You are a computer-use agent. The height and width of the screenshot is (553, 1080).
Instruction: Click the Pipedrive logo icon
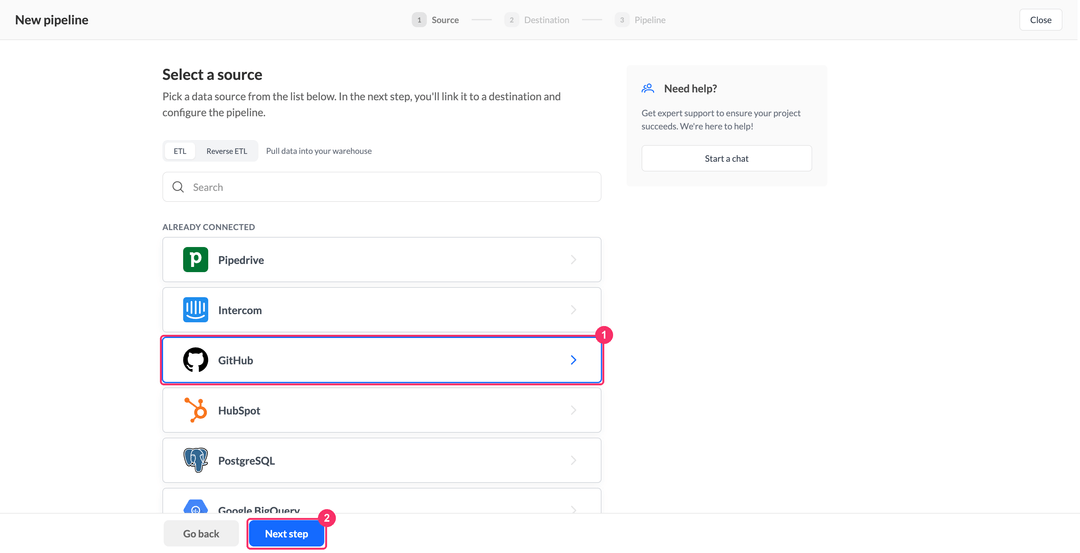pos(196,260)
